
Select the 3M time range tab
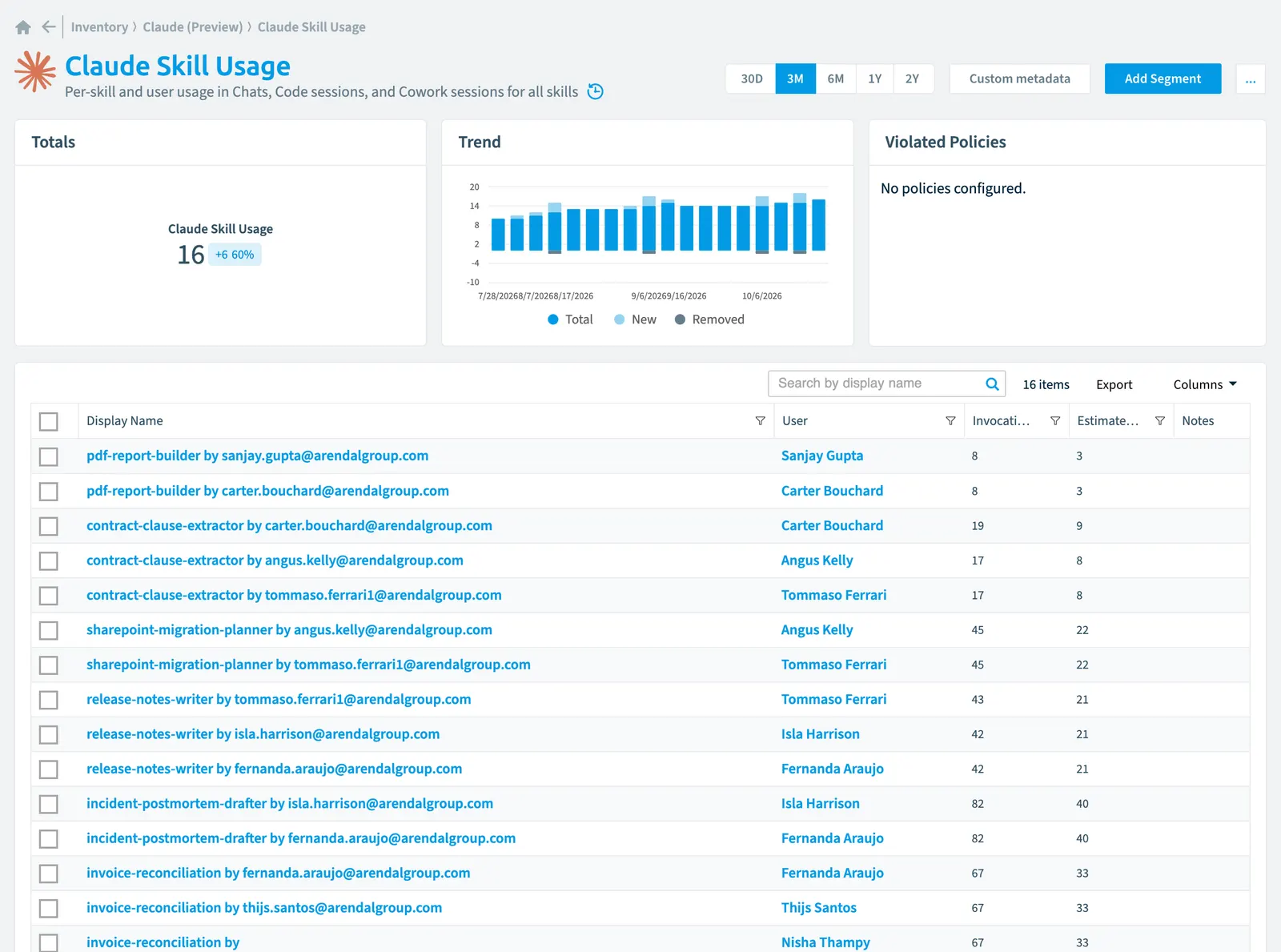click(795, 78)
